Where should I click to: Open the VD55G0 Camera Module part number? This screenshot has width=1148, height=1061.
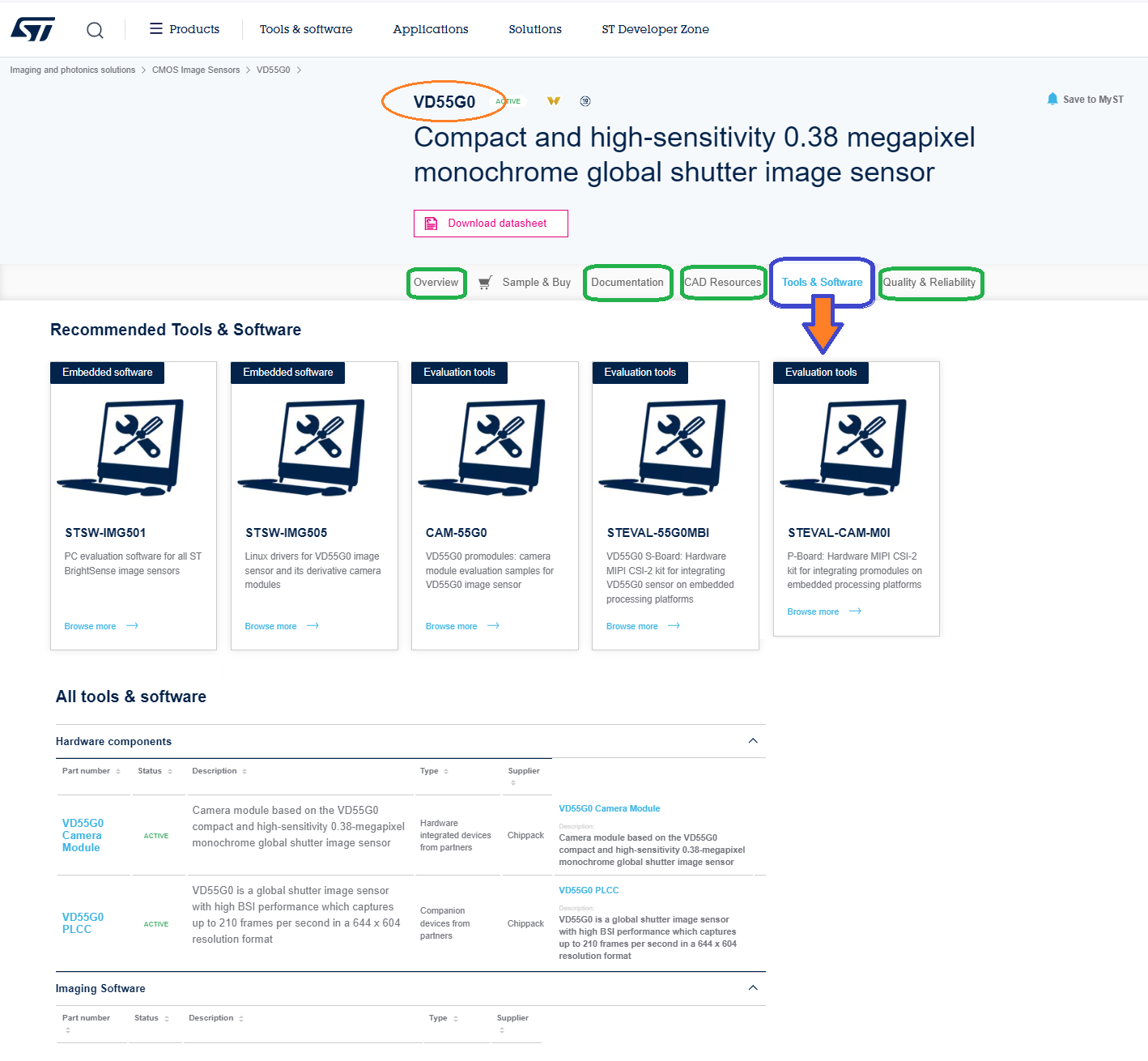coord(83,836)
